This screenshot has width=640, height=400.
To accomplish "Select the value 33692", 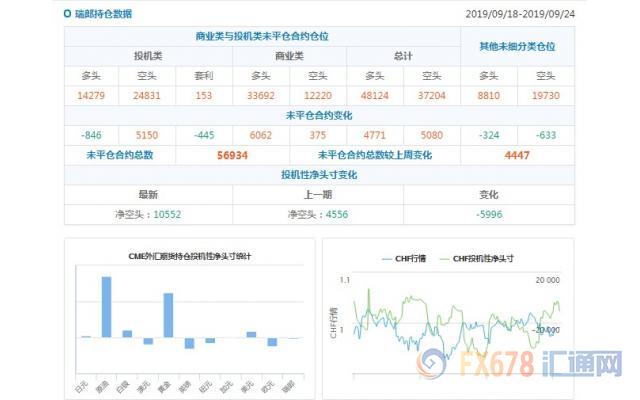I will pos(261,96).
